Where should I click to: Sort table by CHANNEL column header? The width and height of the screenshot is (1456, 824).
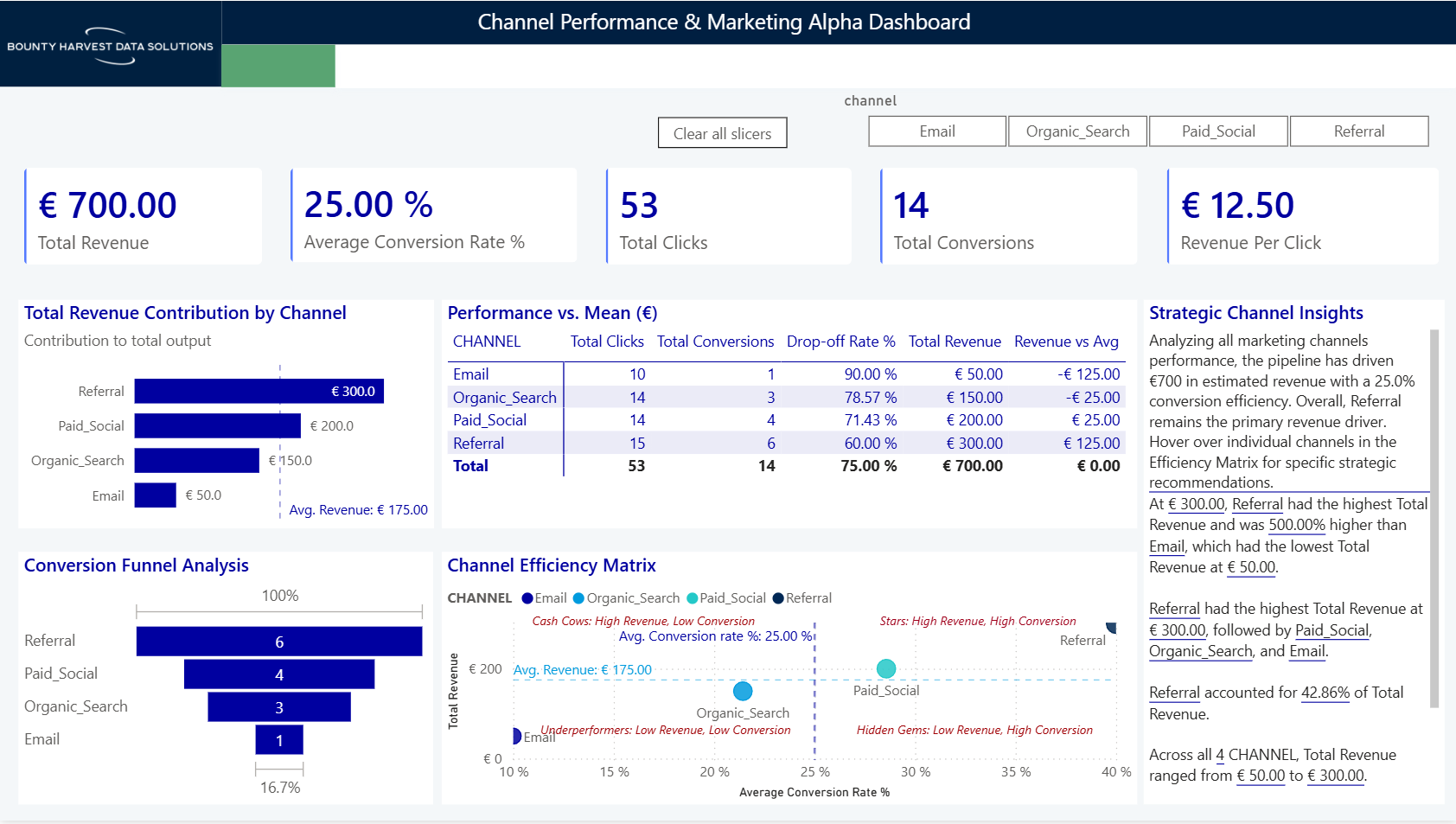[487, 342]
